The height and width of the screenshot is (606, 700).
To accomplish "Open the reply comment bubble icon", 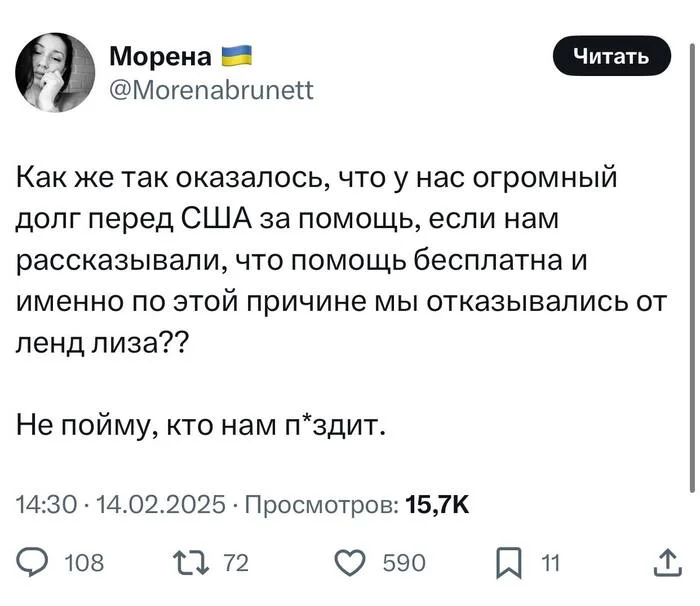I will (33, 563).
